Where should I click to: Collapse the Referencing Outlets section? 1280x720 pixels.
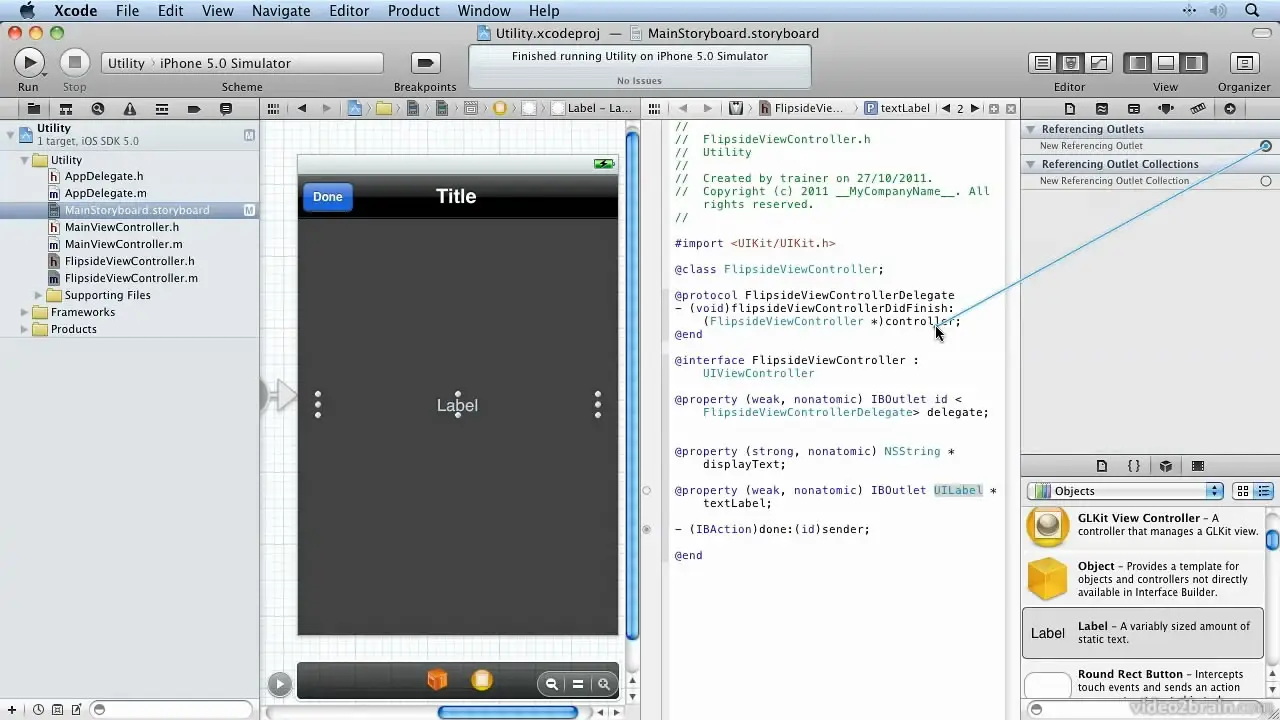coord(1031,129)
